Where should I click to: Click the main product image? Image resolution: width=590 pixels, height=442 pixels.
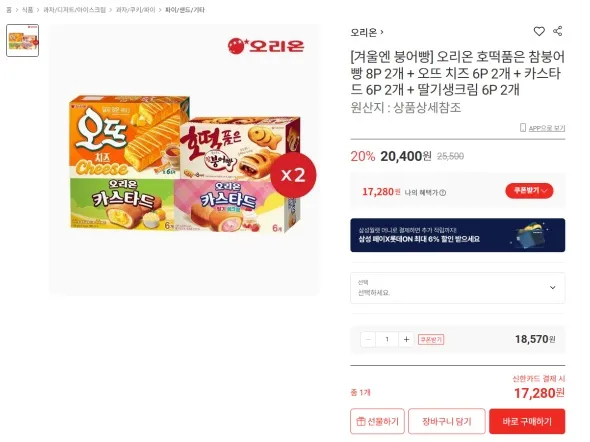[184, 160]
